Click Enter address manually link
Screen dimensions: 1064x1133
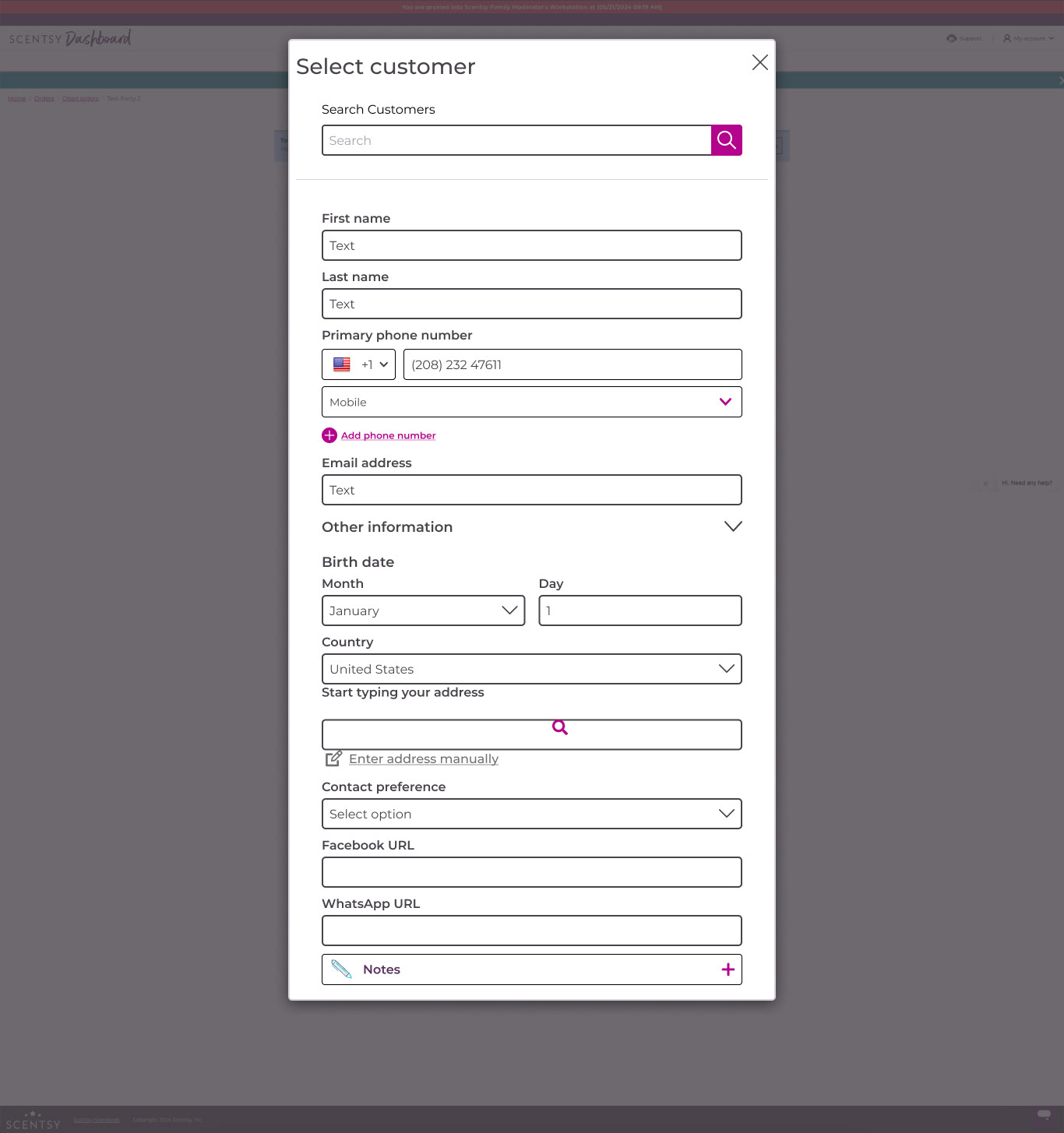pyautogui.click(x=424, y=758)
